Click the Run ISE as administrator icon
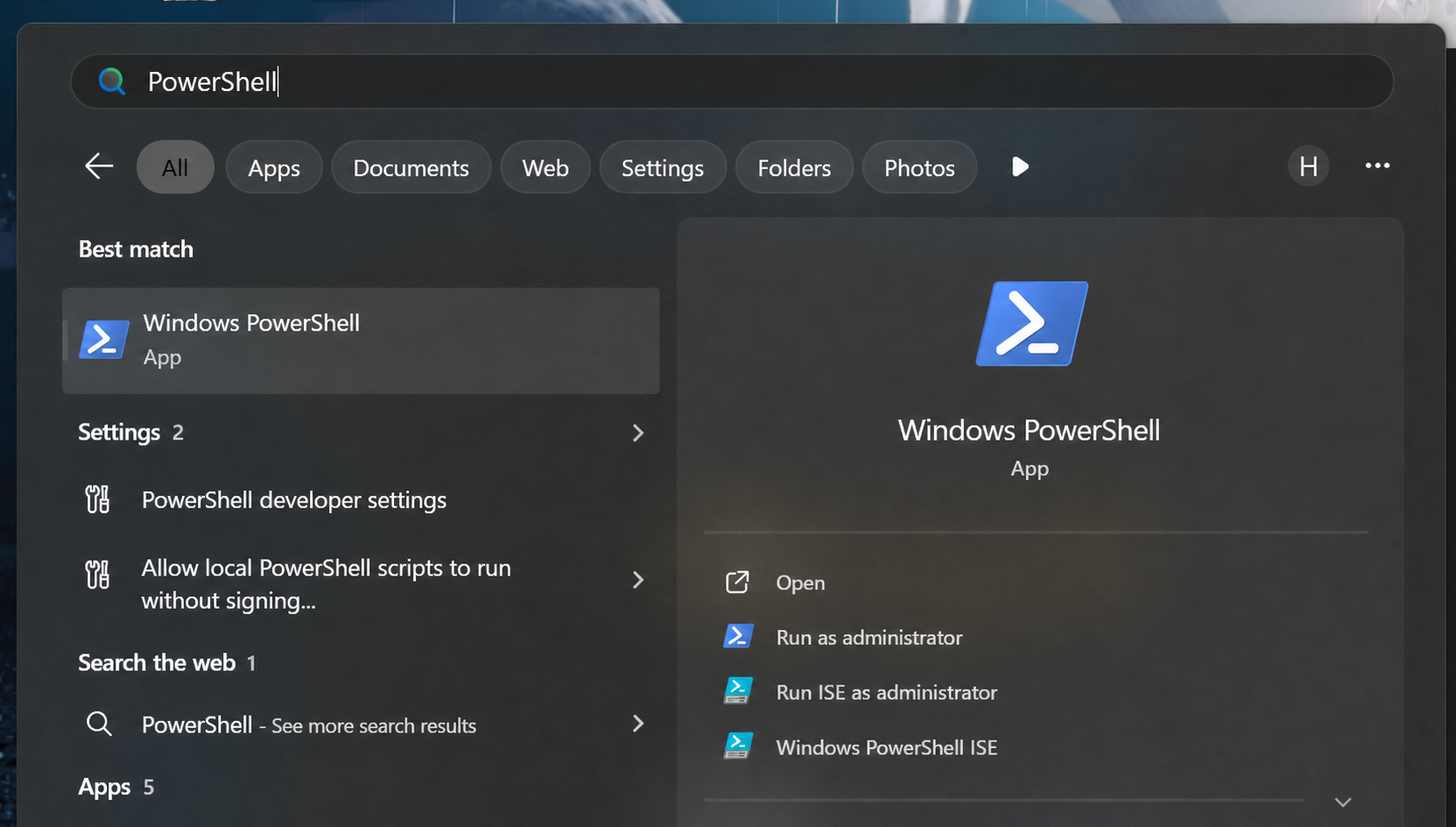Image resolution: width=1456 pixels, height=827 pixels. click(737, 691)
